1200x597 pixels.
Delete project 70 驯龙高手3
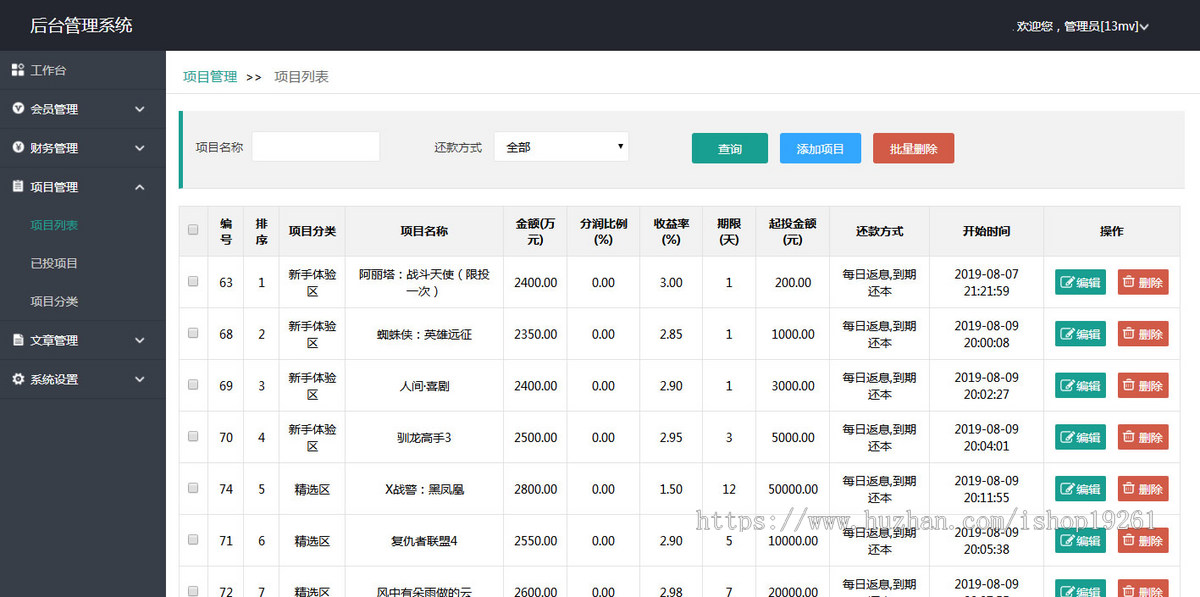(x=1143, y=437)
